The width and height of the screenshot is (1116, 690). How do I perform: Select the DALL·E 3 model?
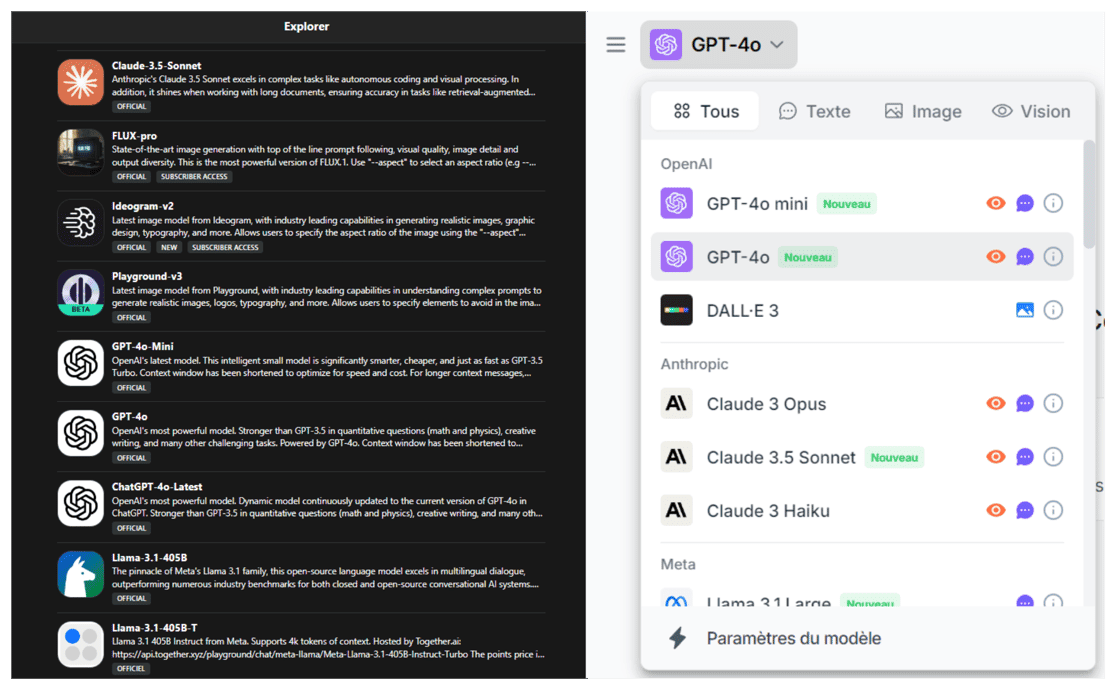tap(862, 310)
